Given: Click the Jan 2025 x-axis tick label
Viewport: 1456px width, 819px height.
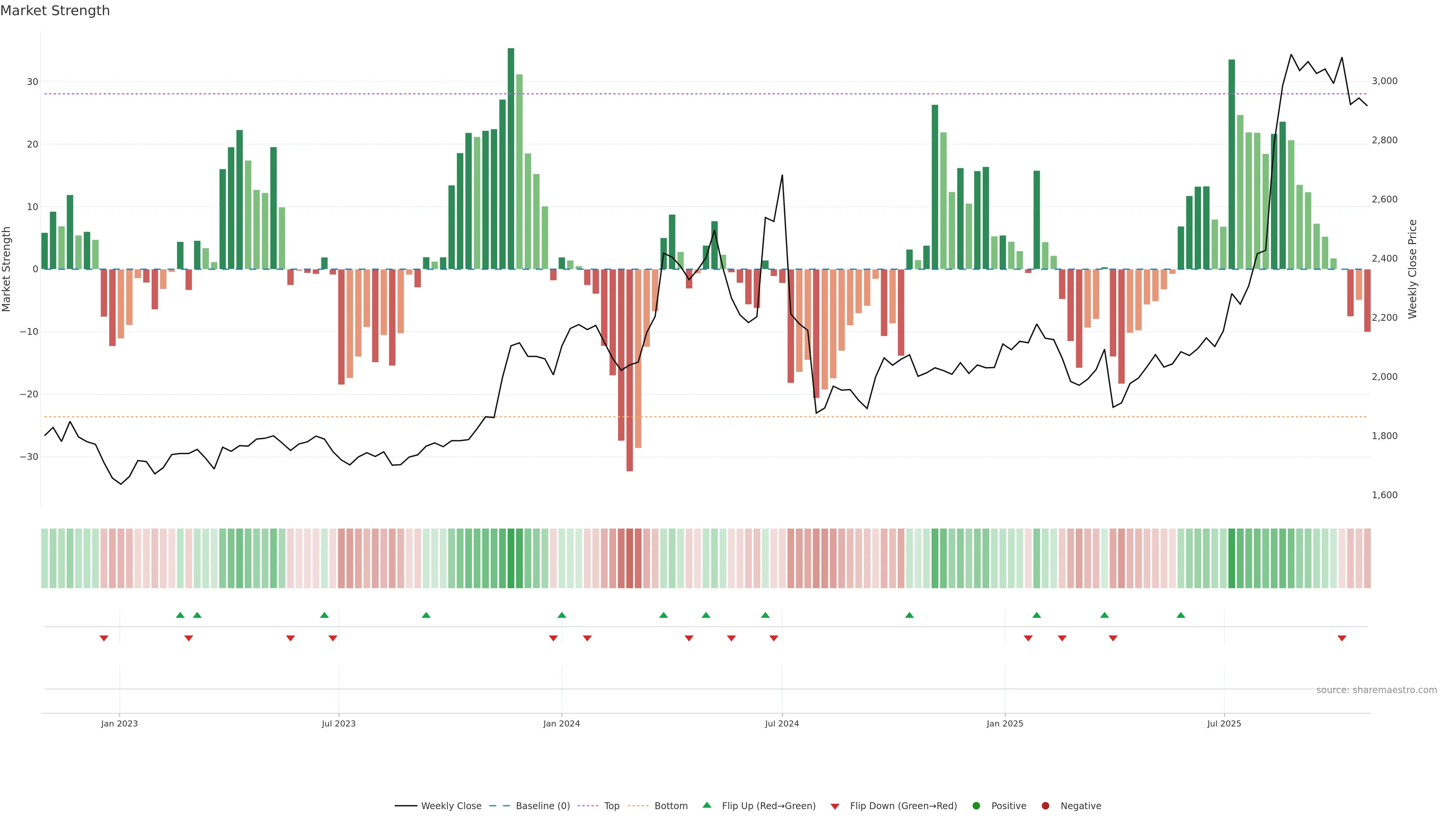Looking at the screenshot, I should (x=1004, y=723).
